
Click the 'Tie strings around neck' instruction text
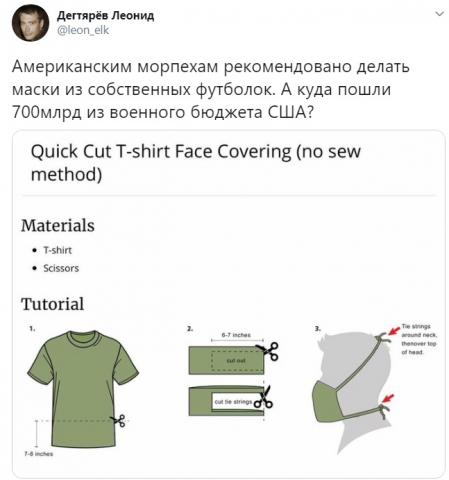[419, 339]
